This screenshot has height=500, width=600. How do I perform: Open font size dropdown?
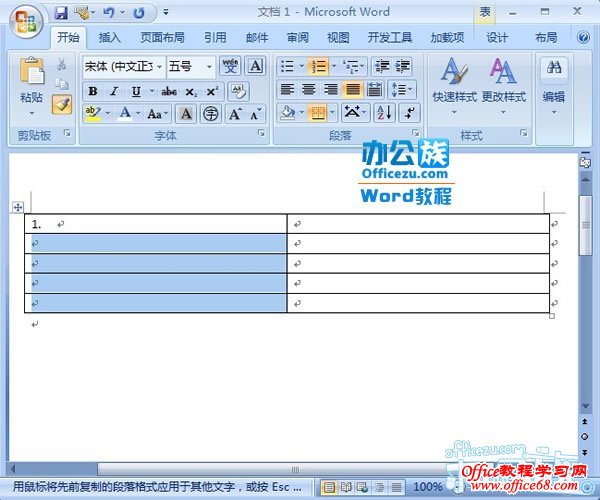coord(209,67)
